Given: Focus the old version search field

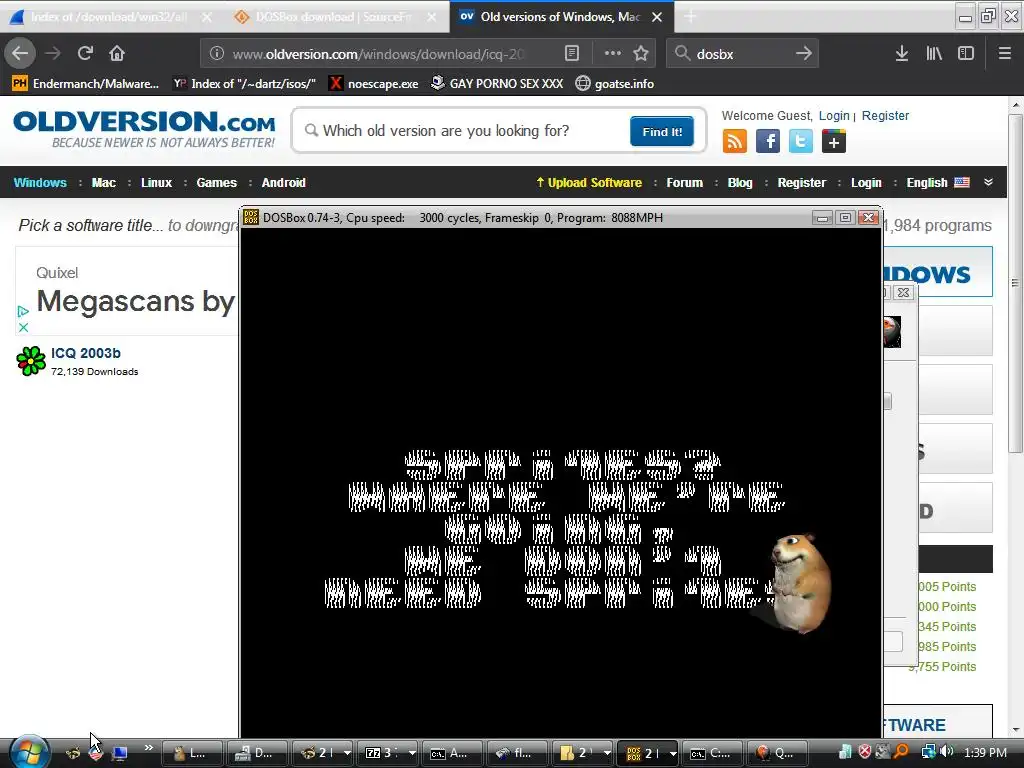Looking at the screenshot, I should (x=467, y=131).
